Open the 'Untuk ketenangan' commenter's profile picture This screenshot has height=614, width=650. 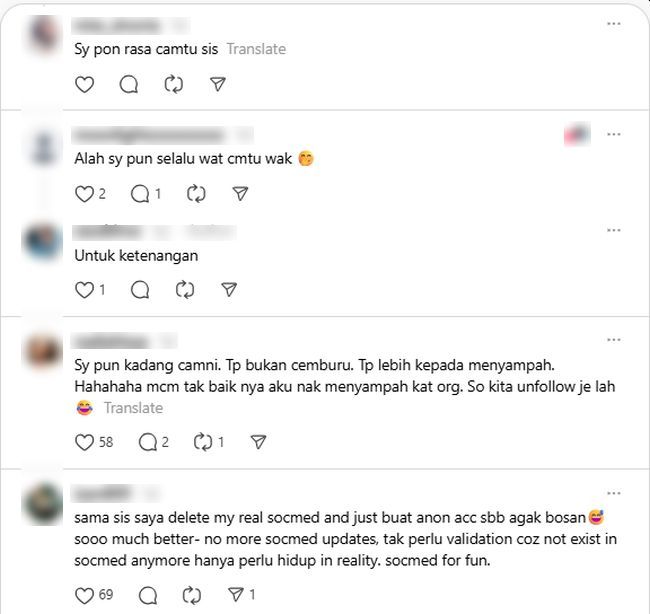[x=43, y=243]
